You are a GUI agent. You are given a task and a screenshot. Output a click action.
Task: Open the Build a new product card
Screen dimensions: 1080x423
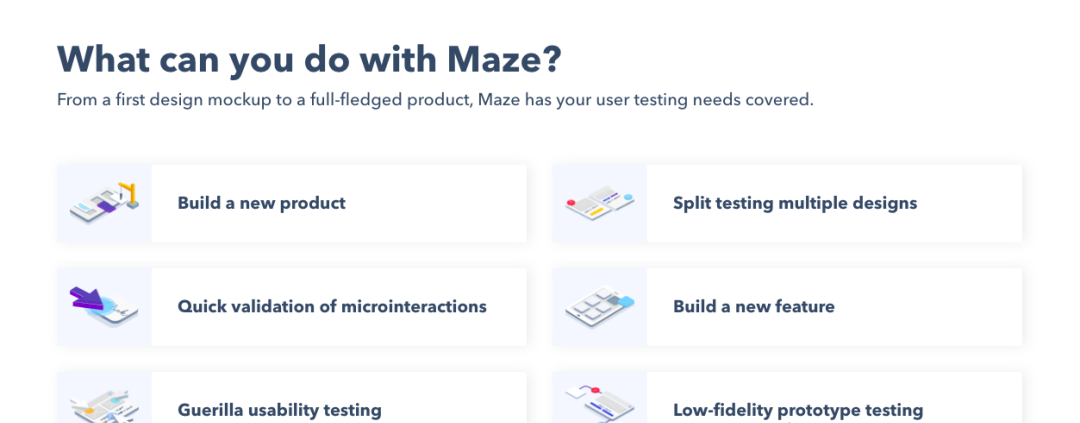pyautogui.click(x=291, y=203)
